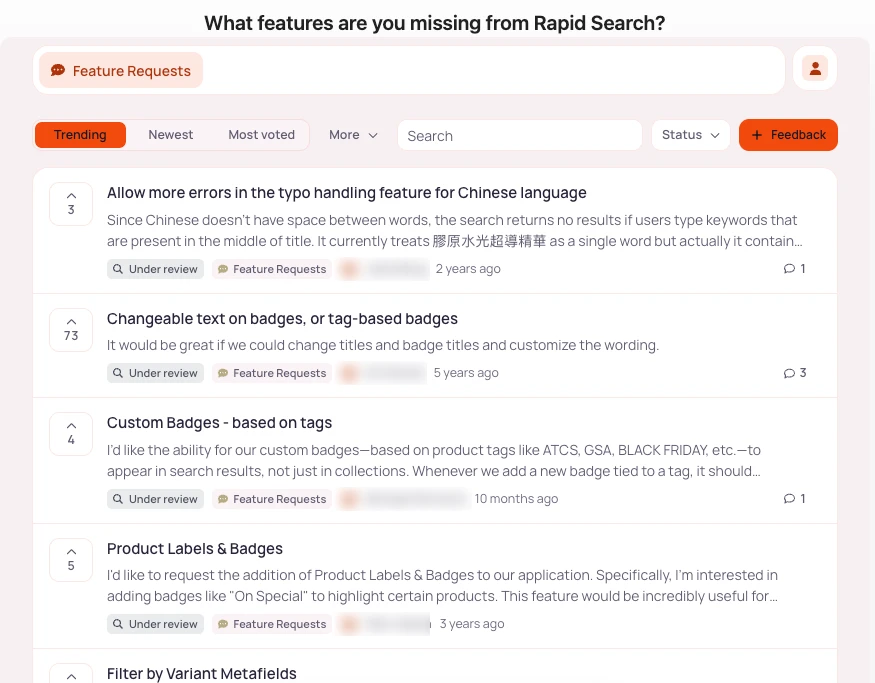Click the heading "What features are you missing"

[x=435, y=23]
